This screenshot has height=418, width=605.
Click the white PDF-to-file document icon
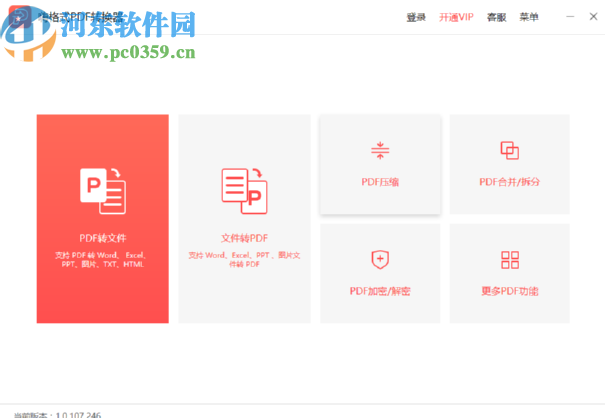pos(103,191)
